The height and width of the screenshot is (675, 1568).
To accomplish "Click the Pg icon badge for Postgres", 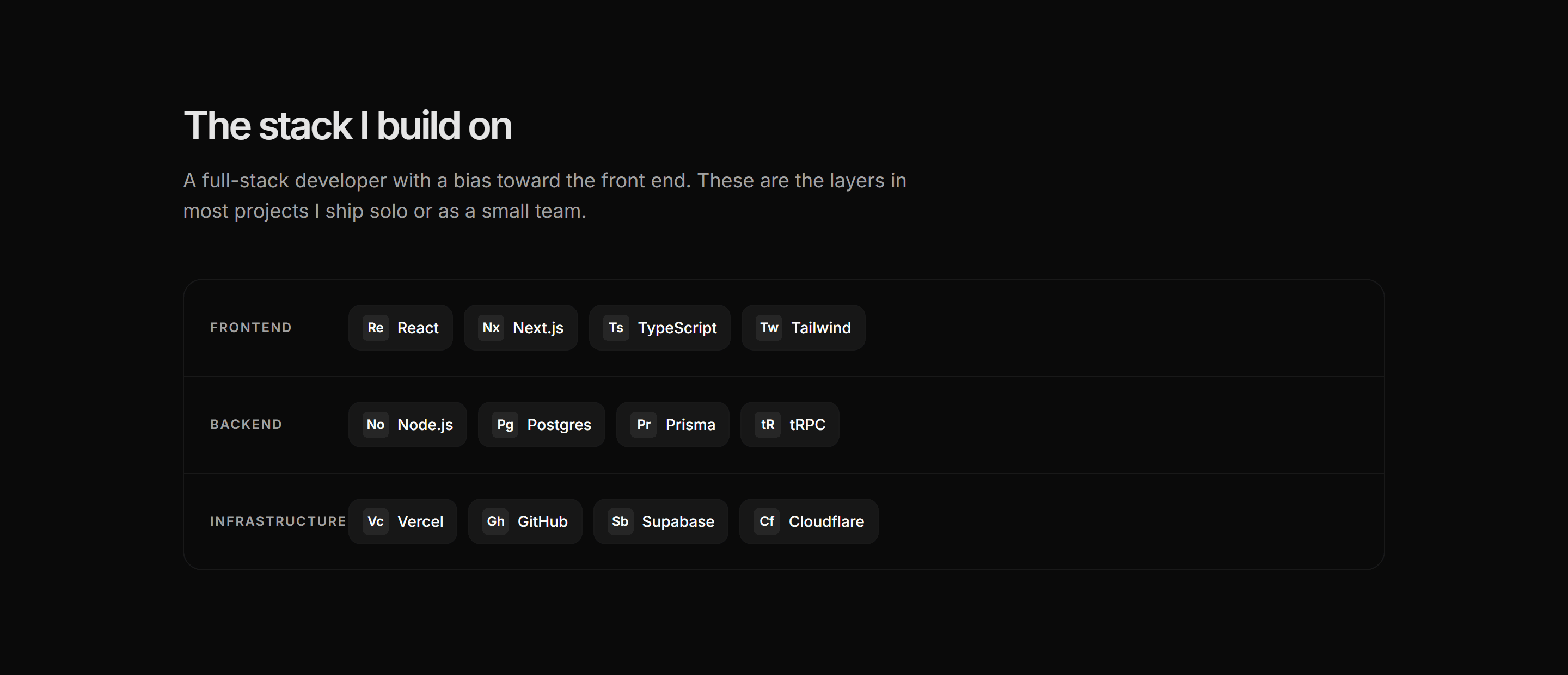I will (505, 424).
